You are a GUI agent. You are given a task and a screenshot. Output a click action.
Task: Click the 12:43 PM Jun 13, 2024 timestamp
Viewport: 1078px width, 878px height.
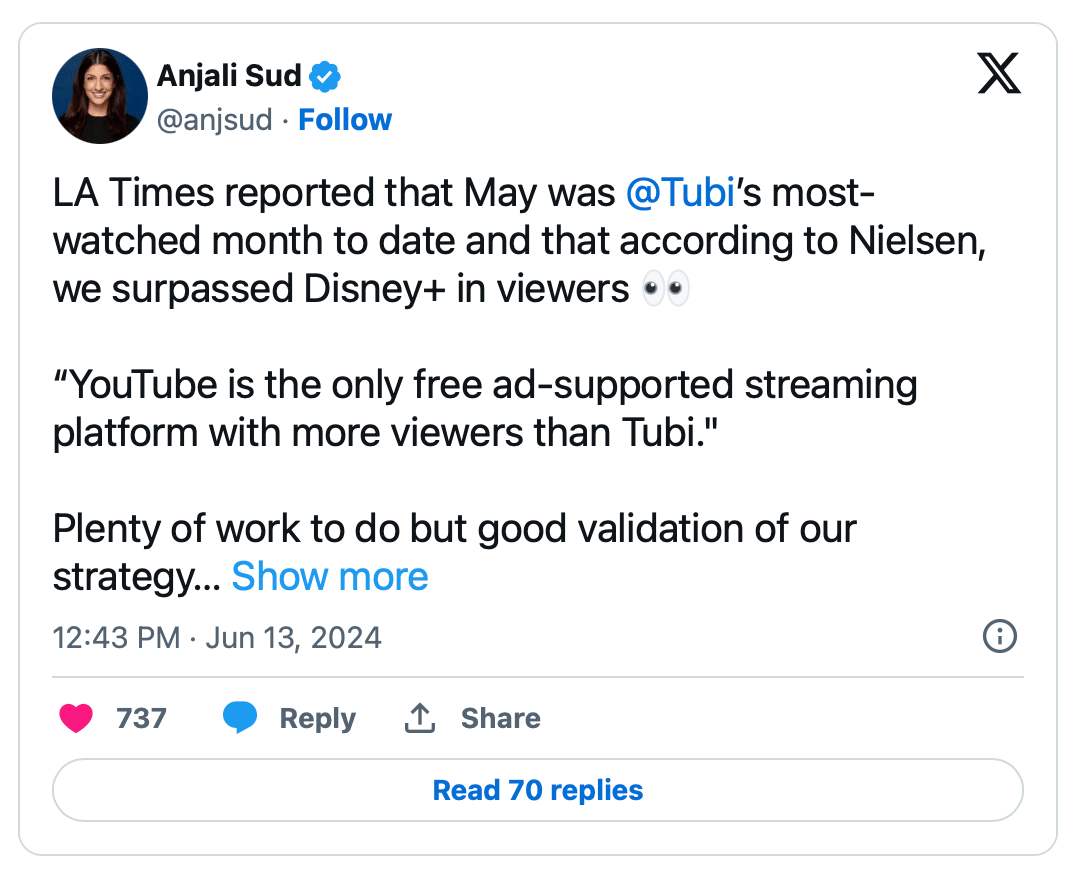[217, 637]
